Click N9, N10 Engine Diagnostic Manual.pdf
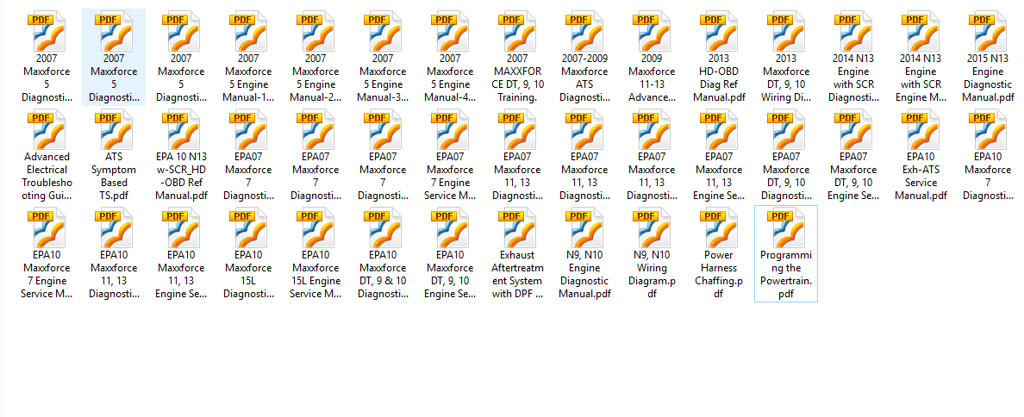The image size is (1024, 417). pyautogui.click(x=584, y=254)
